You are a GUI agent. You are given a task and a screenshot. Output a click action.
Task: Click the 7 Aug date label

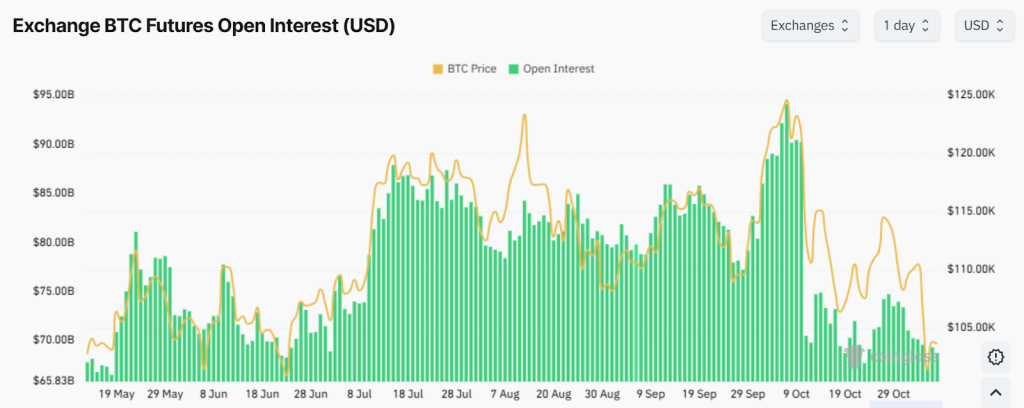[x=506, y=394]
